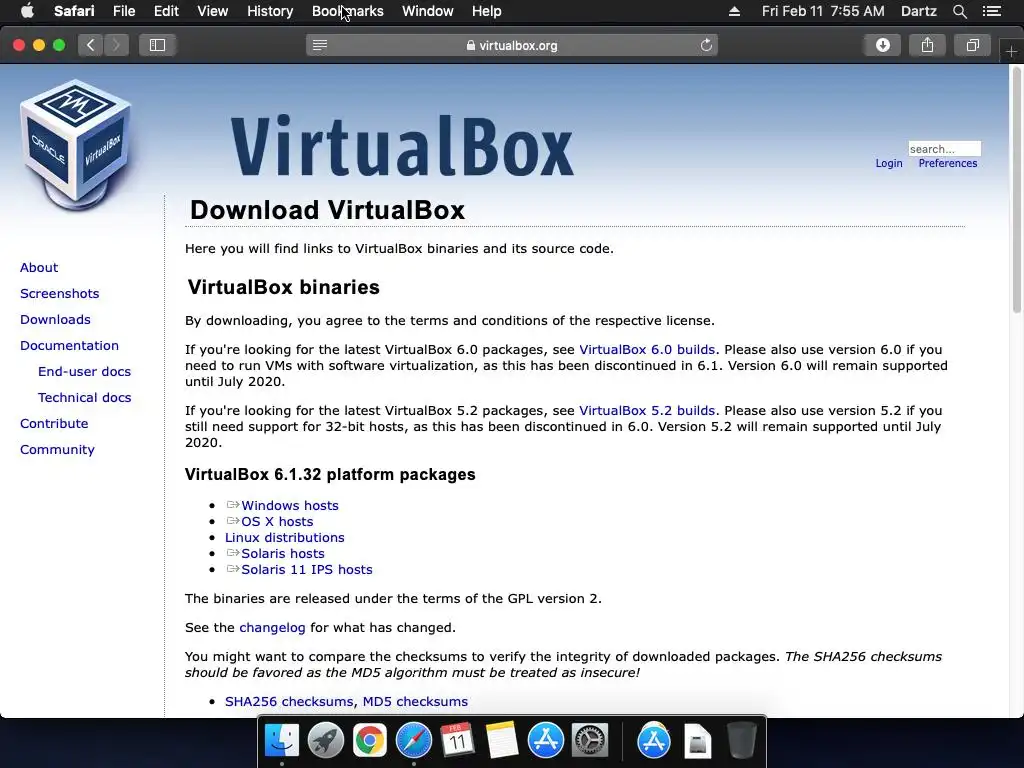Click the forward navigation arrow

pos(116,45)
